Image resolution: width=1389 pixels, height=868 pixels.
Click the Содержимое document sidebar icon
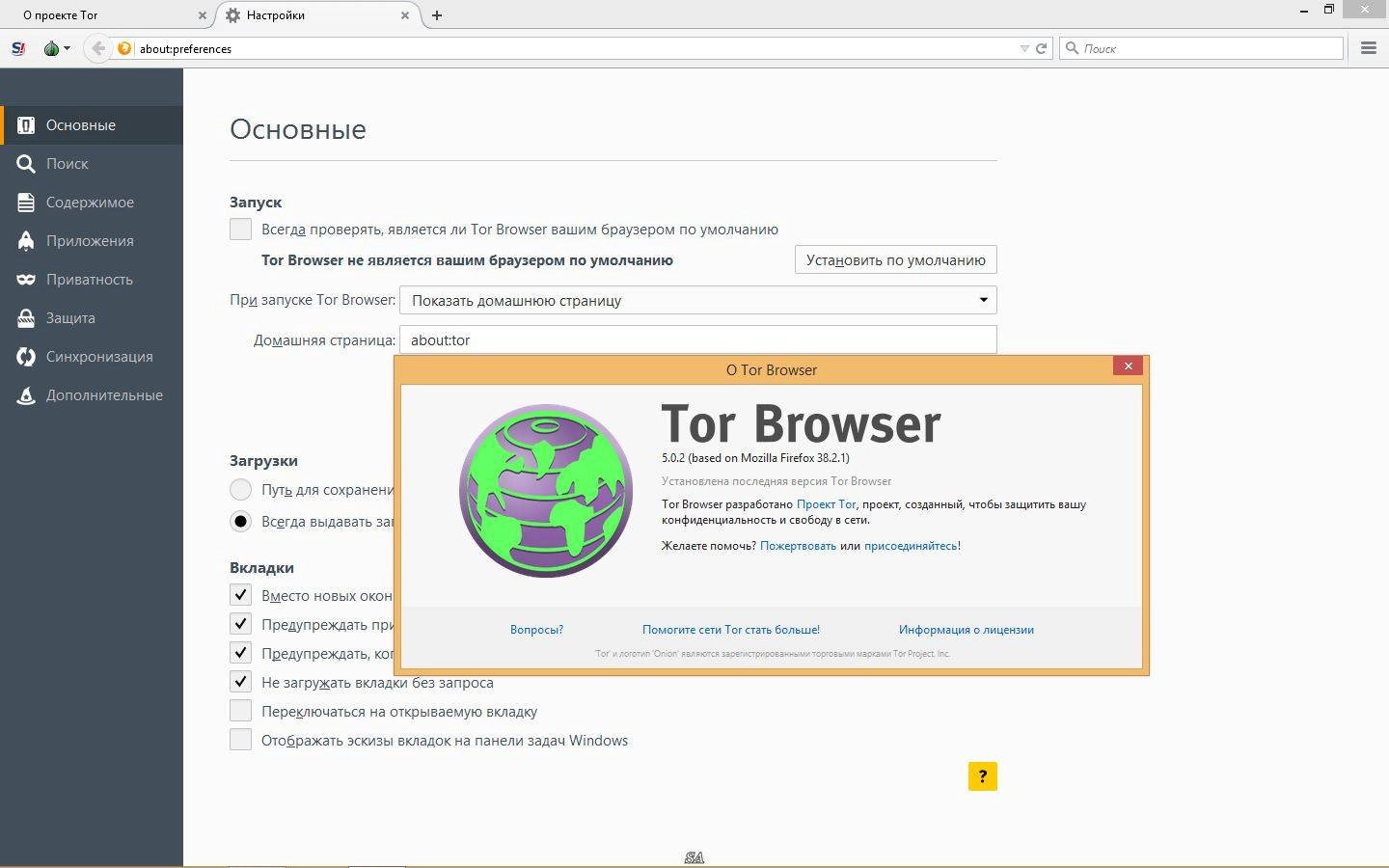click(26, 203)
